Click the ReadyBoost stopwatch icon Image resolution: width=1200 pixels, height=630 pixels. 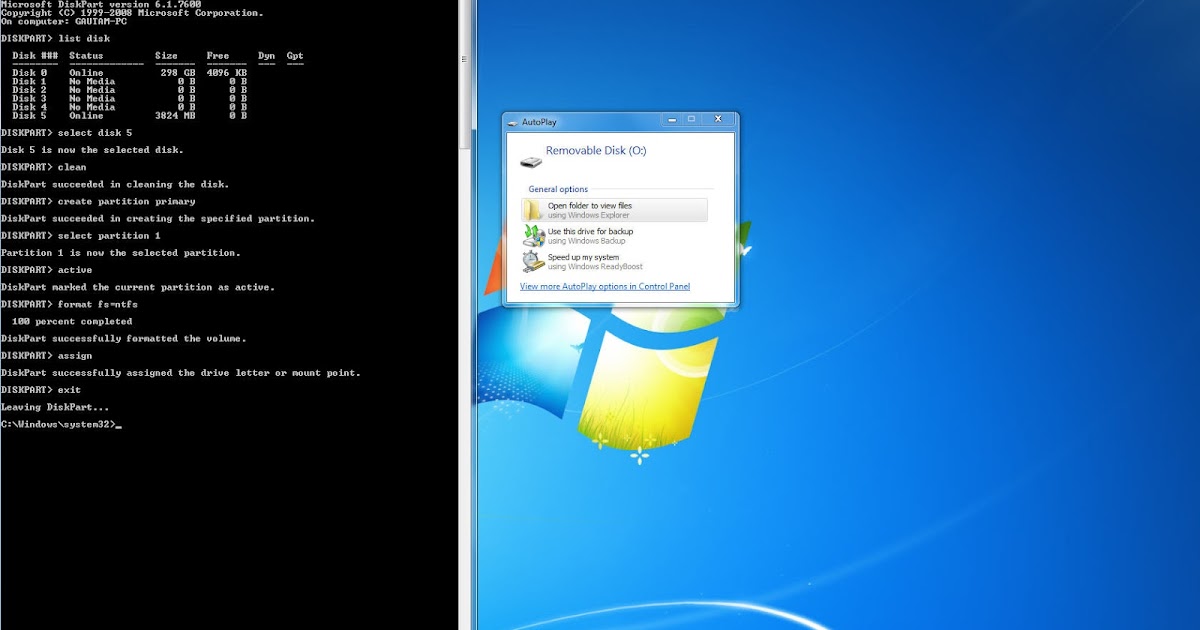(x=533, y=262)
